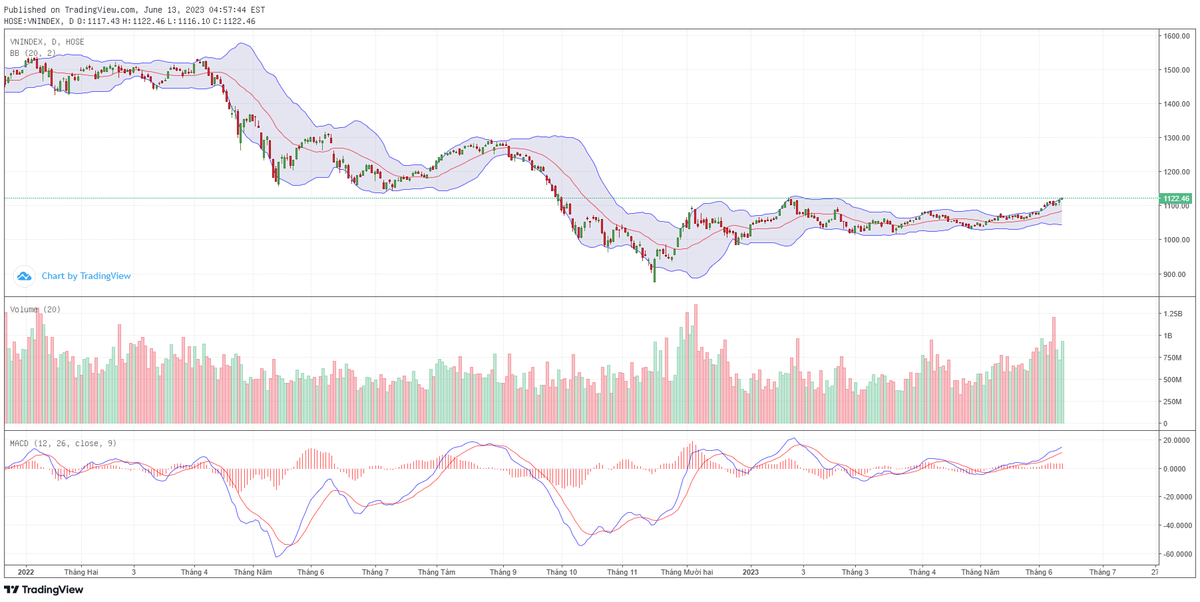Click the 2022 year marker on time axis
The width and height of the screenshot is (1200, 602).
(26, 572)
